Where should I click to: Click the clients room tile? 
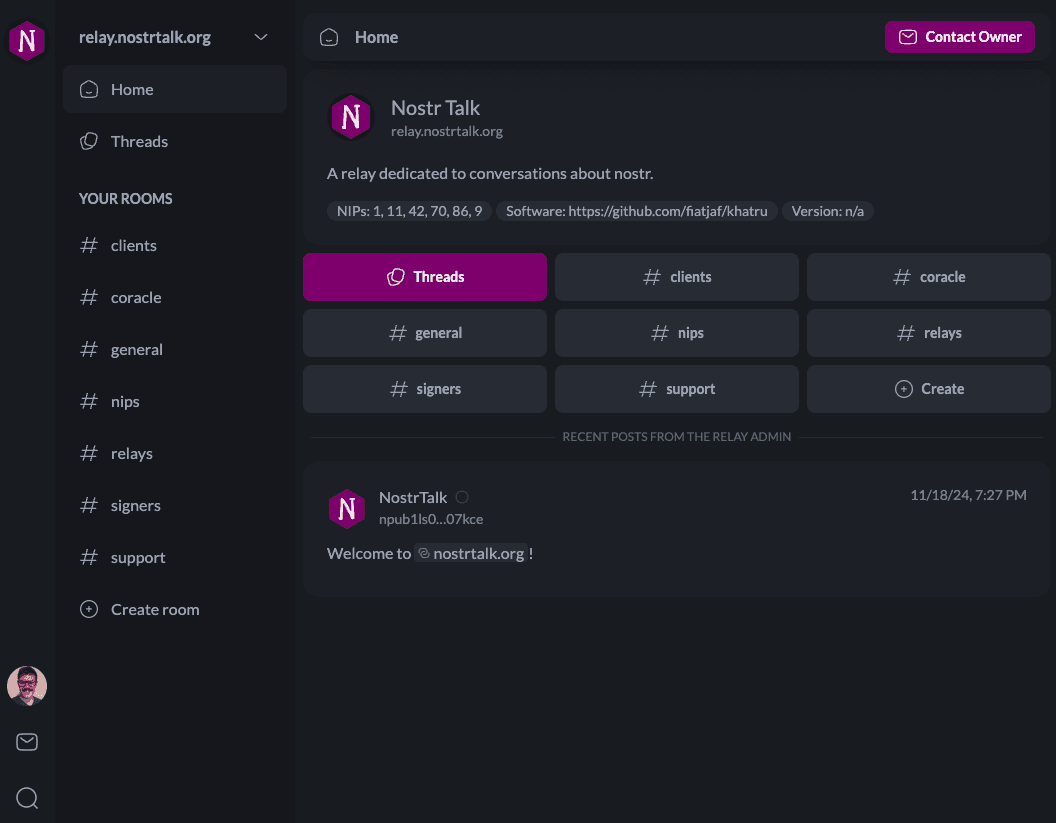(677, 277)
